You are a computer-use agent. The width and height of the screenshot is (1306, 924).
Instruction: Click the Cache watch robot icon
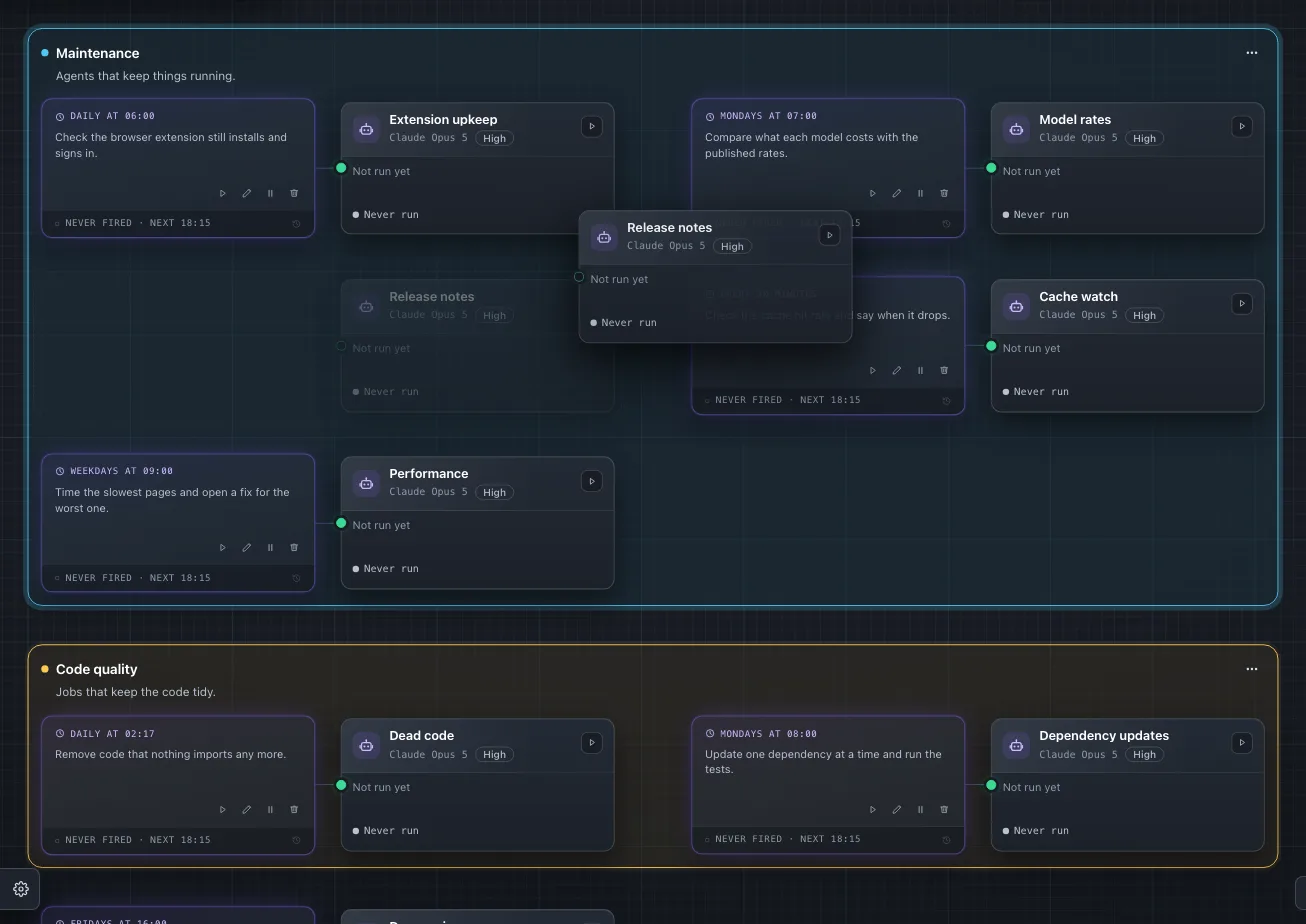pos(1016,306)
